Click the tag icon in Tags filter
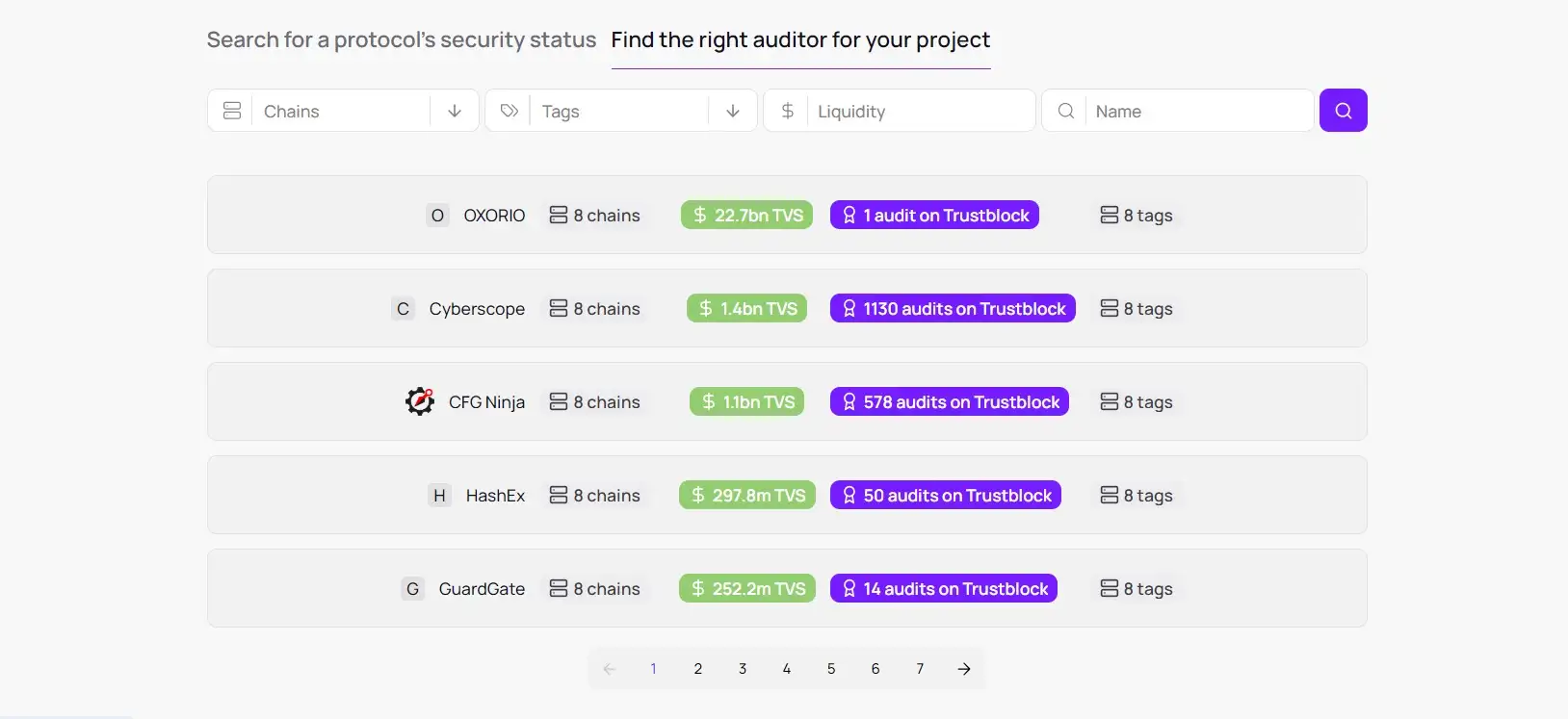 click(x=510, y=111)
